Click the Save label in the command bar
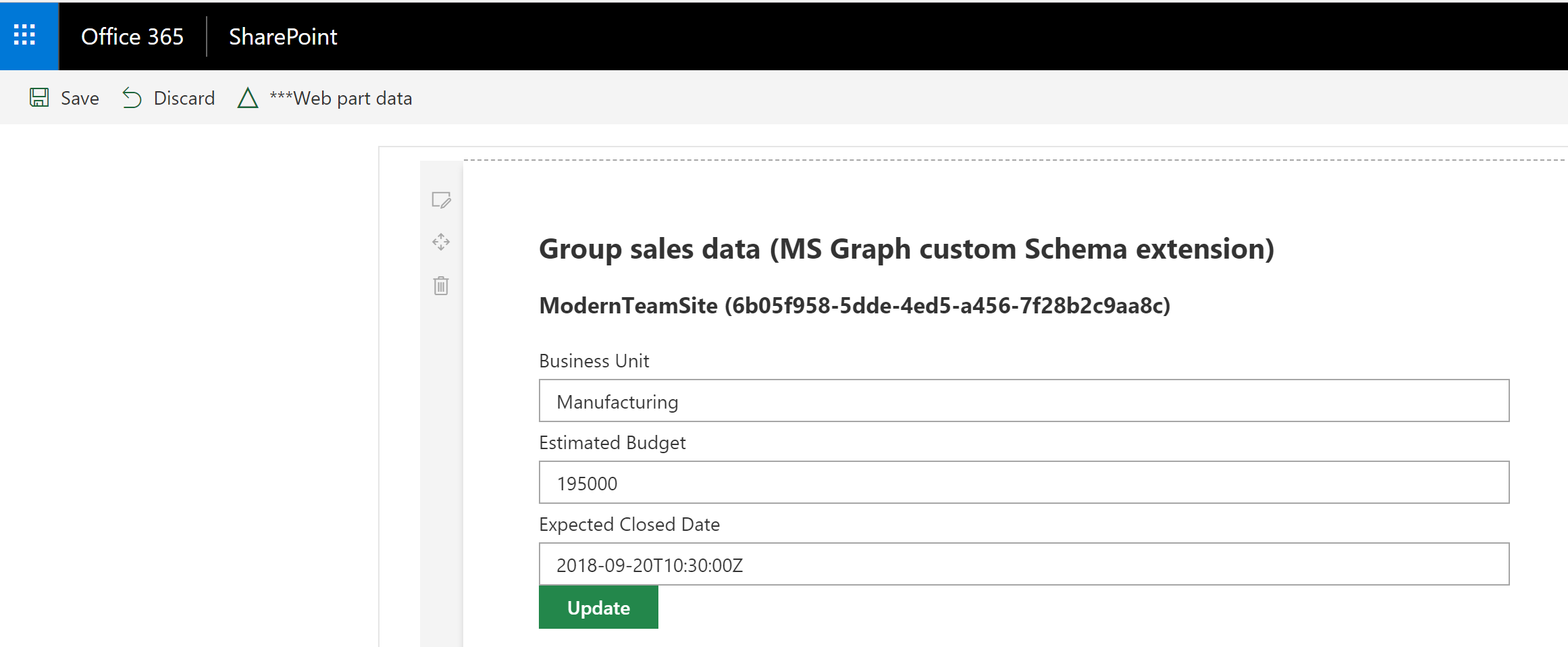 click(x=80, y=99)
